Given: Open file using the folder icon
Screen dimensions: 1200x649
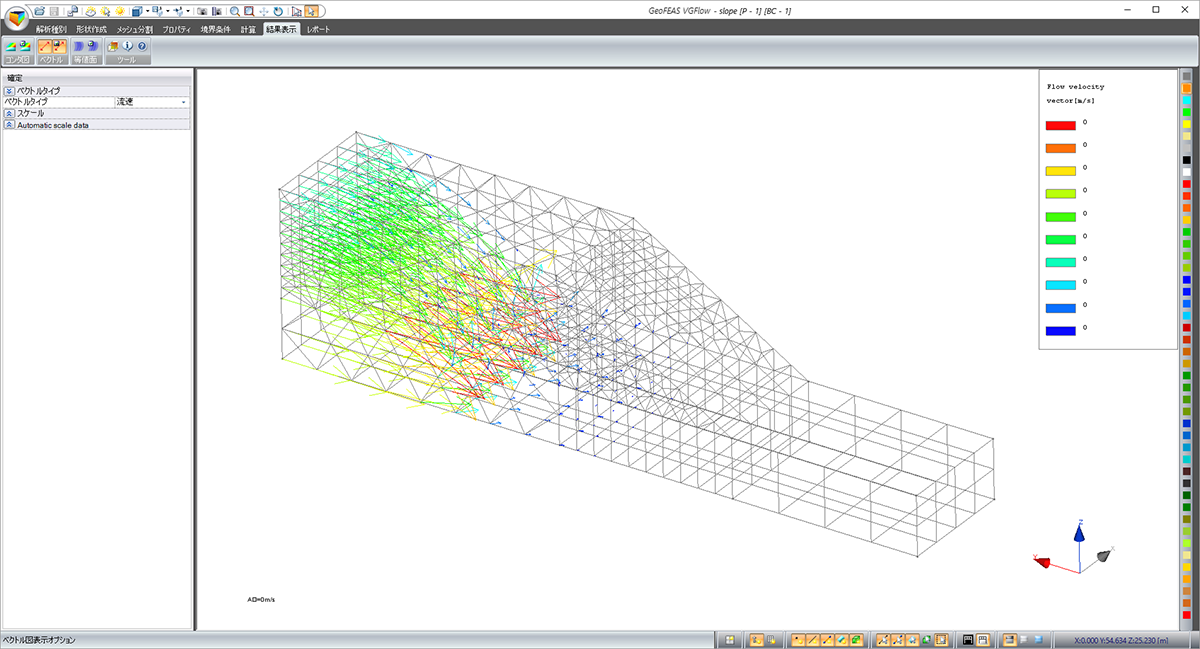Looking at the screenshot, I should [40, 11].
